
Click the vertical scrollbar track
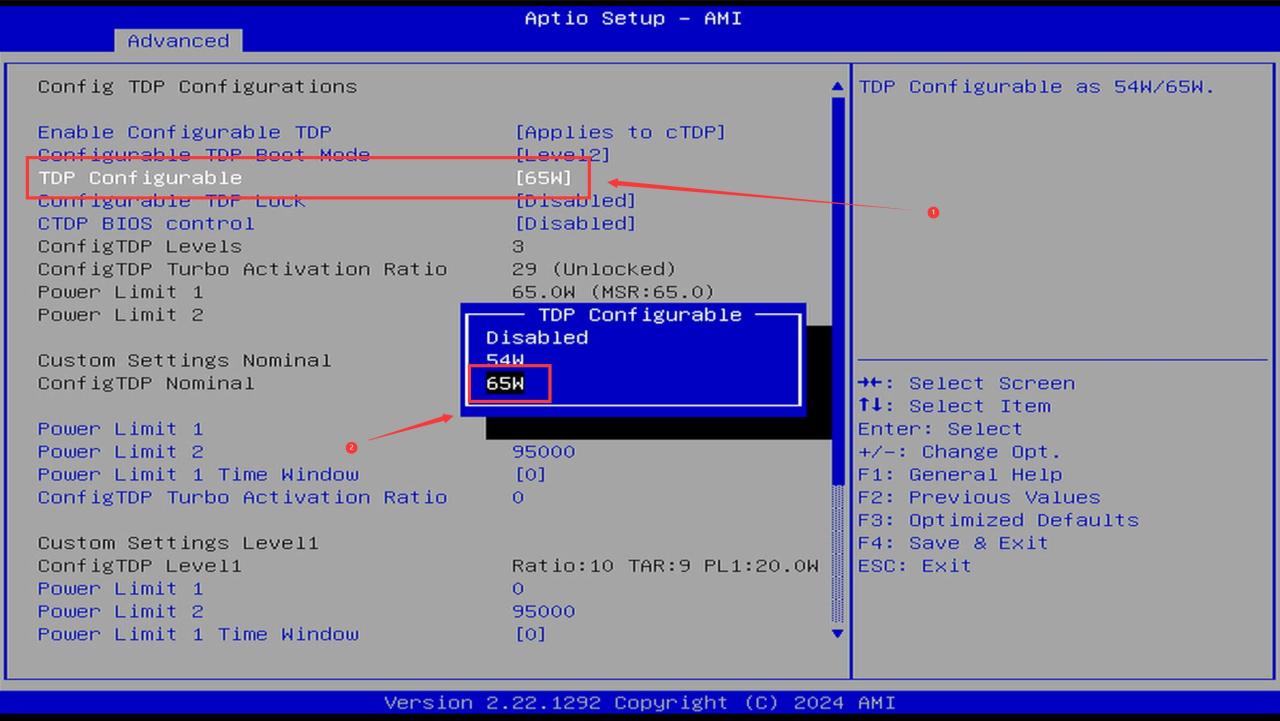837,360
